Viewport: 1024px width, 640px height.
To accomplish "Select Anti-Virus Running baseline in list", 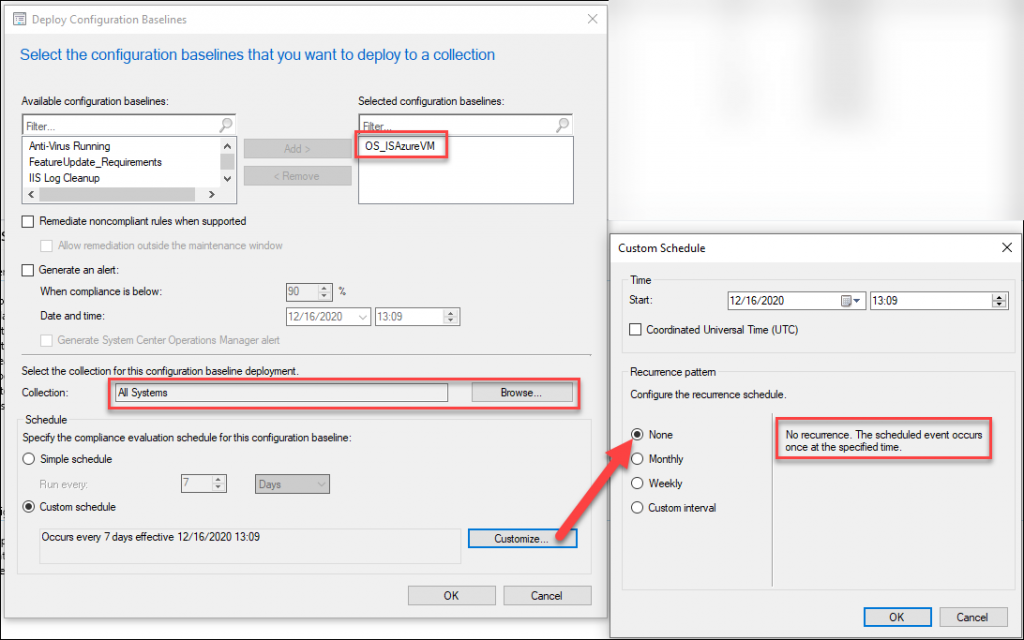I will 70,146.
